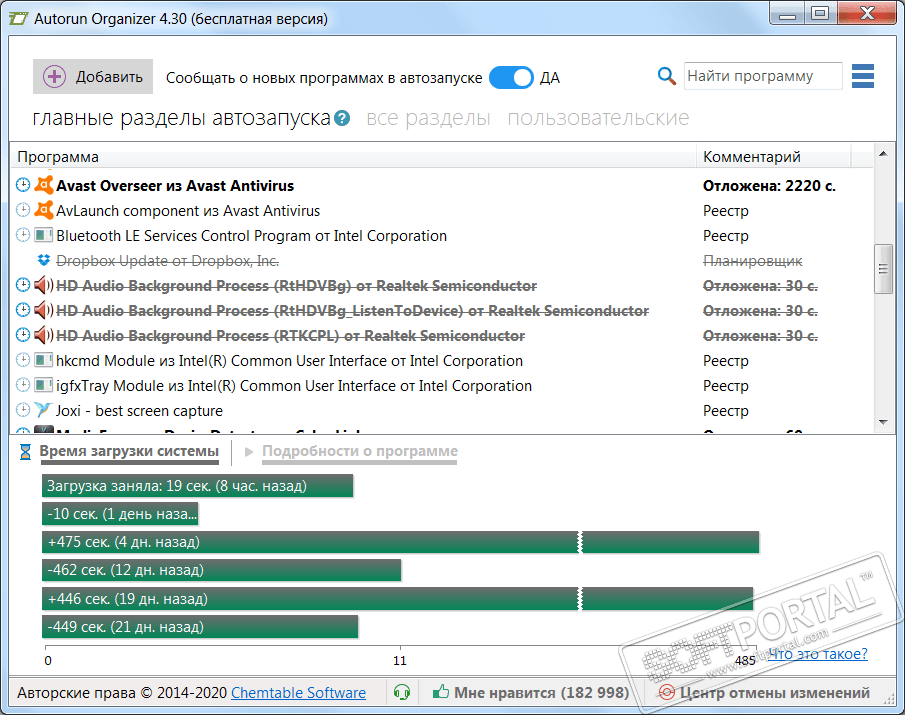Click the +446 сек. boot time bar
This screenshot has width=905, height=715.
tap(398, 598)
